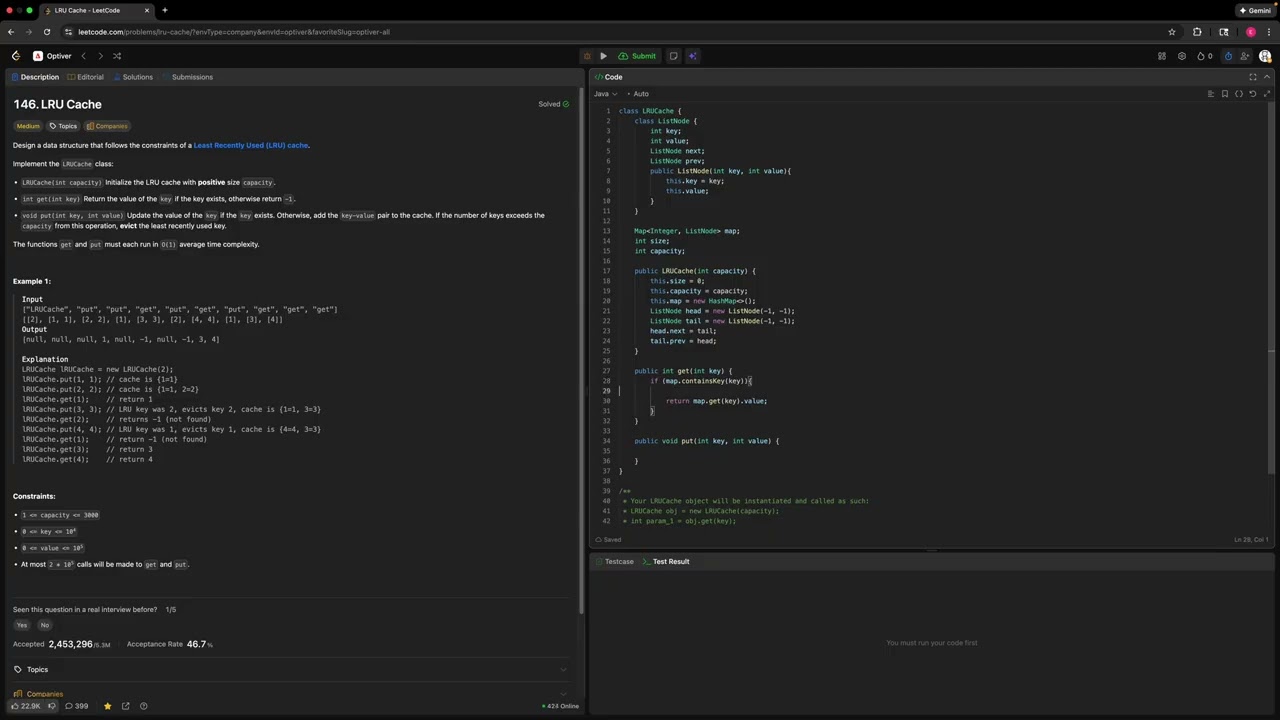Click the debugger bug icon
The width and height of the screenshot is (1280, 720).
[588, 56]
